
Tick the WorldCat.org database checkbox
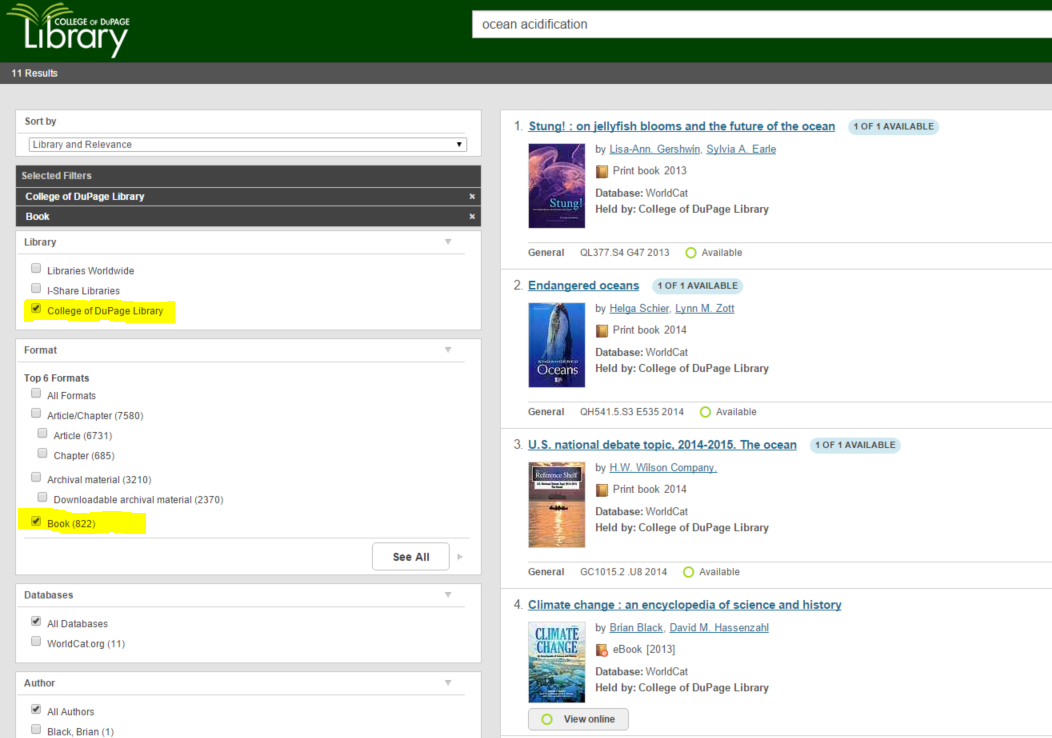point(36,642)
